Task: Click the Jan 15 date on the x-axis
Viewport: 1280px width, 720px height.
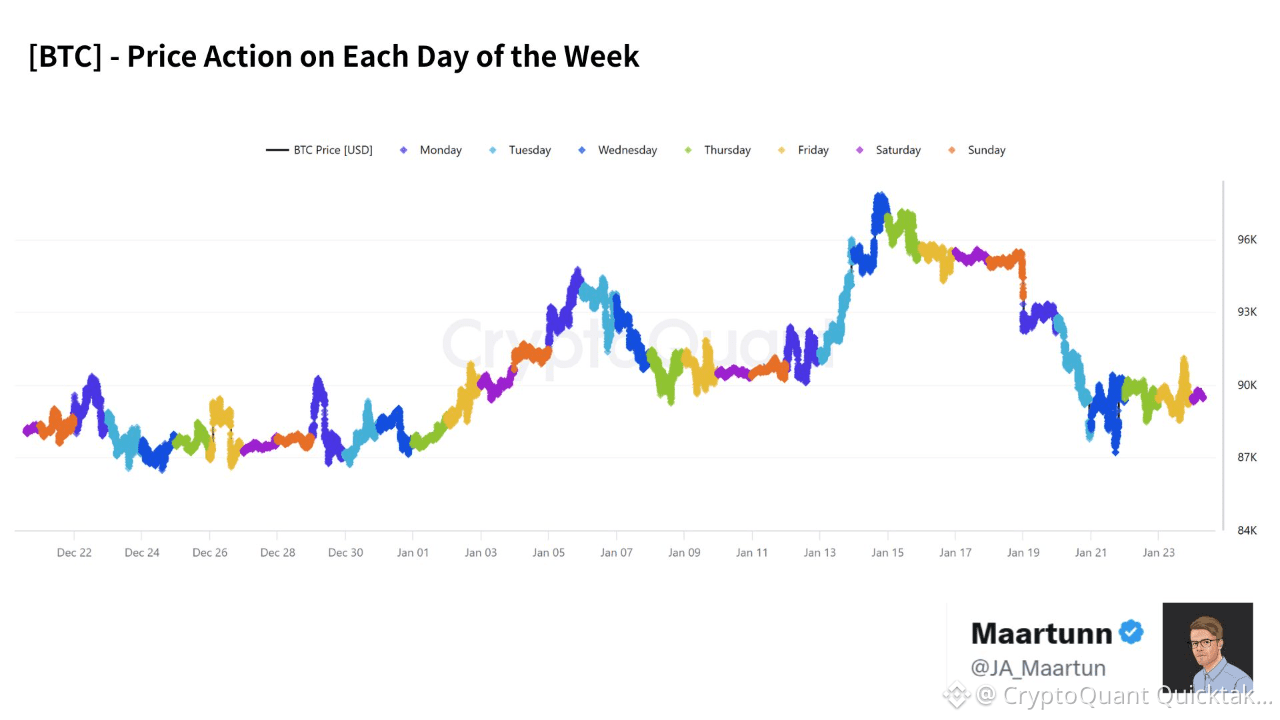Action: [x=887, y=552]
